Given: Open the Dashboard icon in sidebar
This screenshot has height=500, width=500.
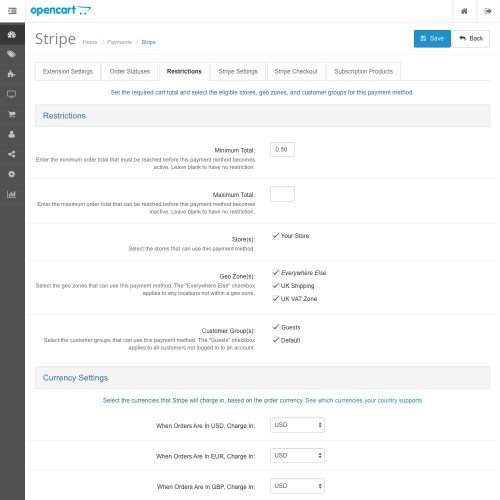Looking at the screenshot, I should coord(12,34).
